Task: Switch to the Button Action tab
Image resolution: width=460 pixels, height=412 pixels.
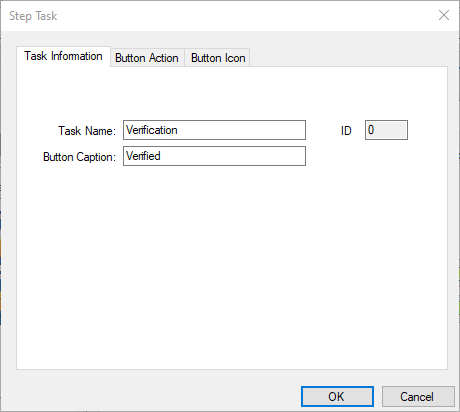Action: (x=147, y=58)
